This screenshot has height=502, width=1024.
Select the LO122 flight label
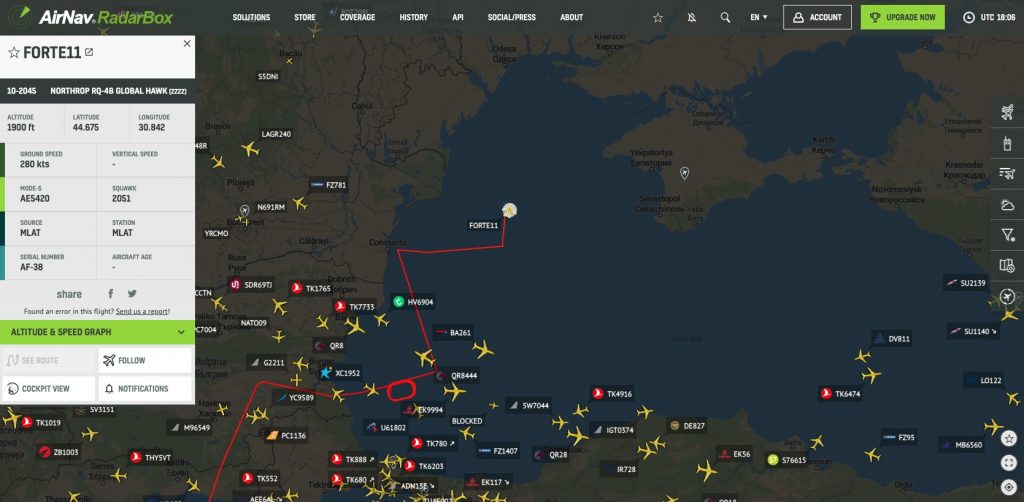(x=983, y=380)
